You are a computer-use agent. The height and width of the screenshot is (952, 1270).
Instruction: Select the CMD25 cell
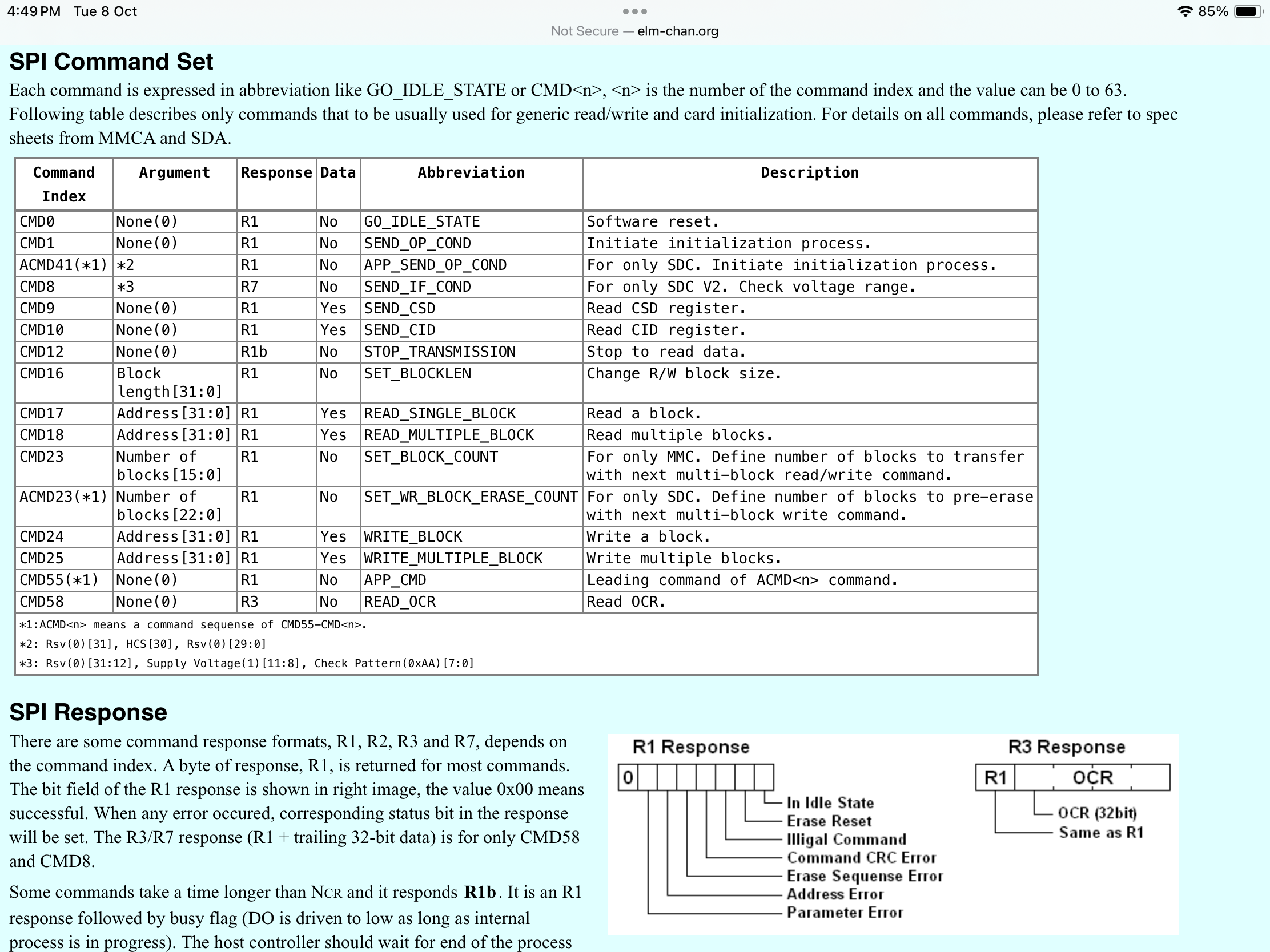tap(65, 559)
